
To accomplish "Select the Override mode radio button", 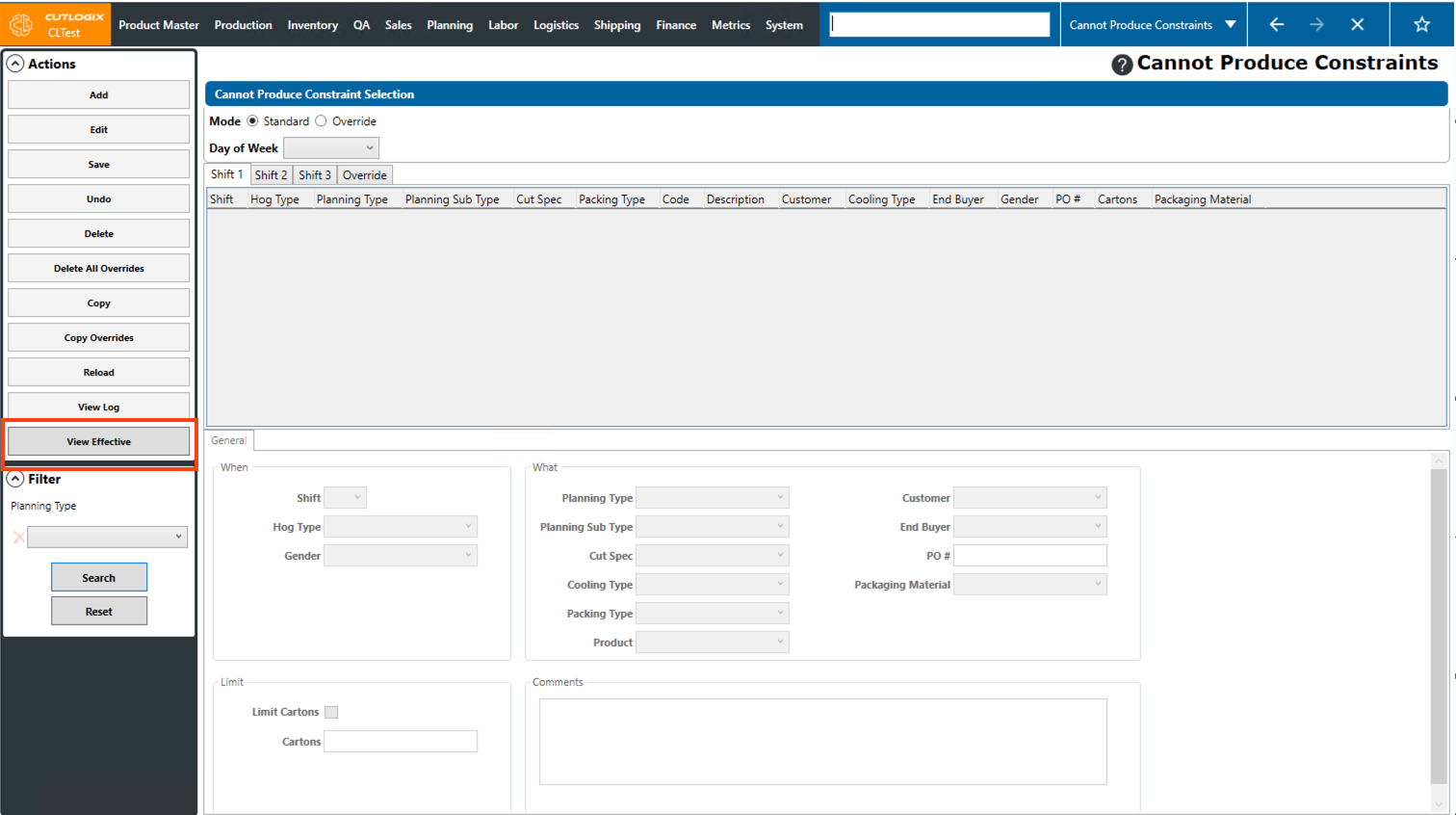I will coord(322,121).
